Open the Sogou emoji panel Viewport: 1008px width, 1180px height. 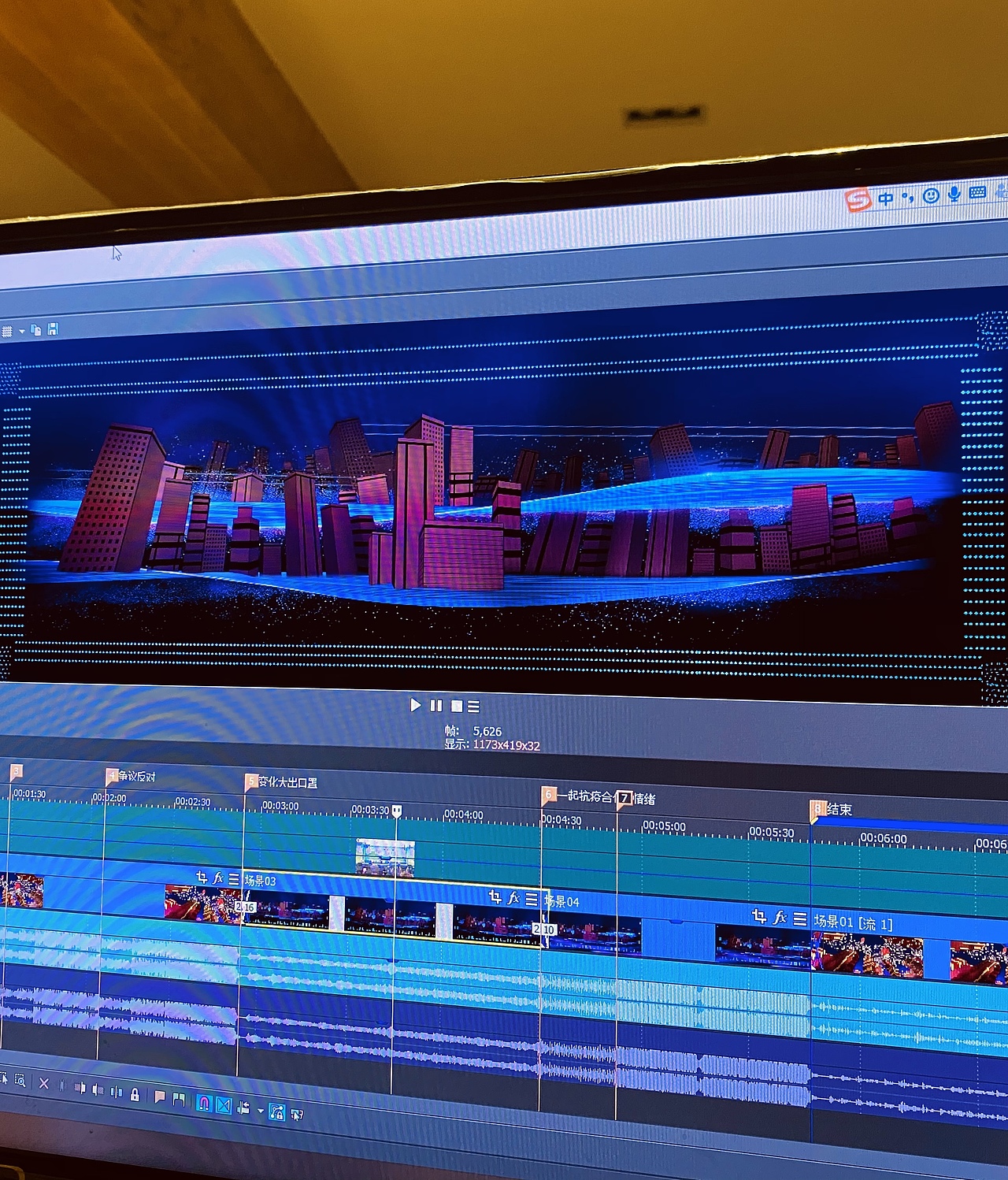pos(931,195)
